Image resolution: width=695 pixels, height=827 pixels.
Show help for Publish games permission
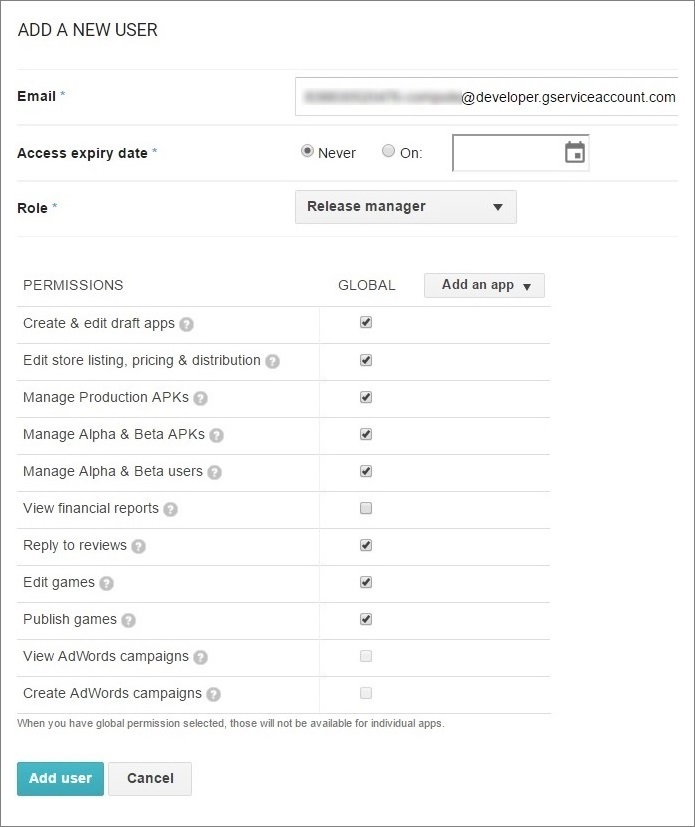(x=128, y=620)
